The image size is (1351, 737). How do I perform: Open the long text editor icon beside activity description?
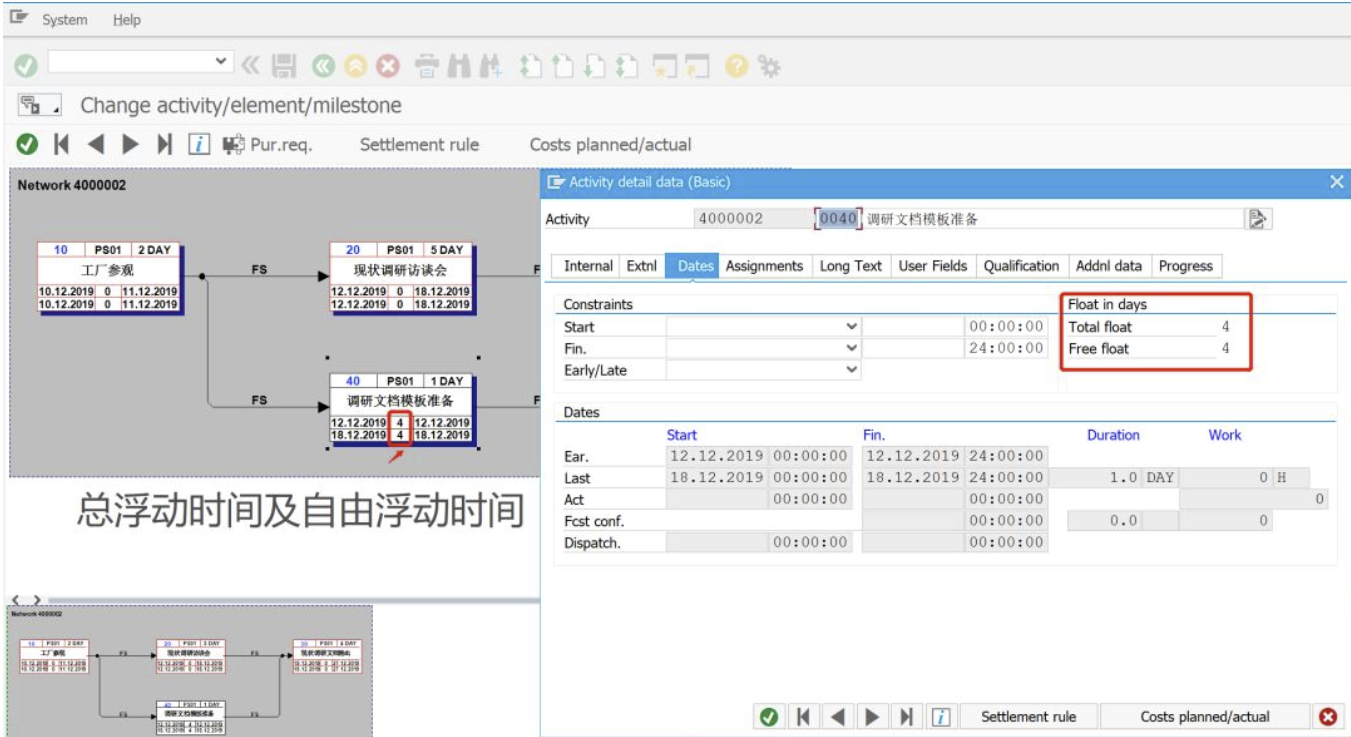(x=1258, y=219)
